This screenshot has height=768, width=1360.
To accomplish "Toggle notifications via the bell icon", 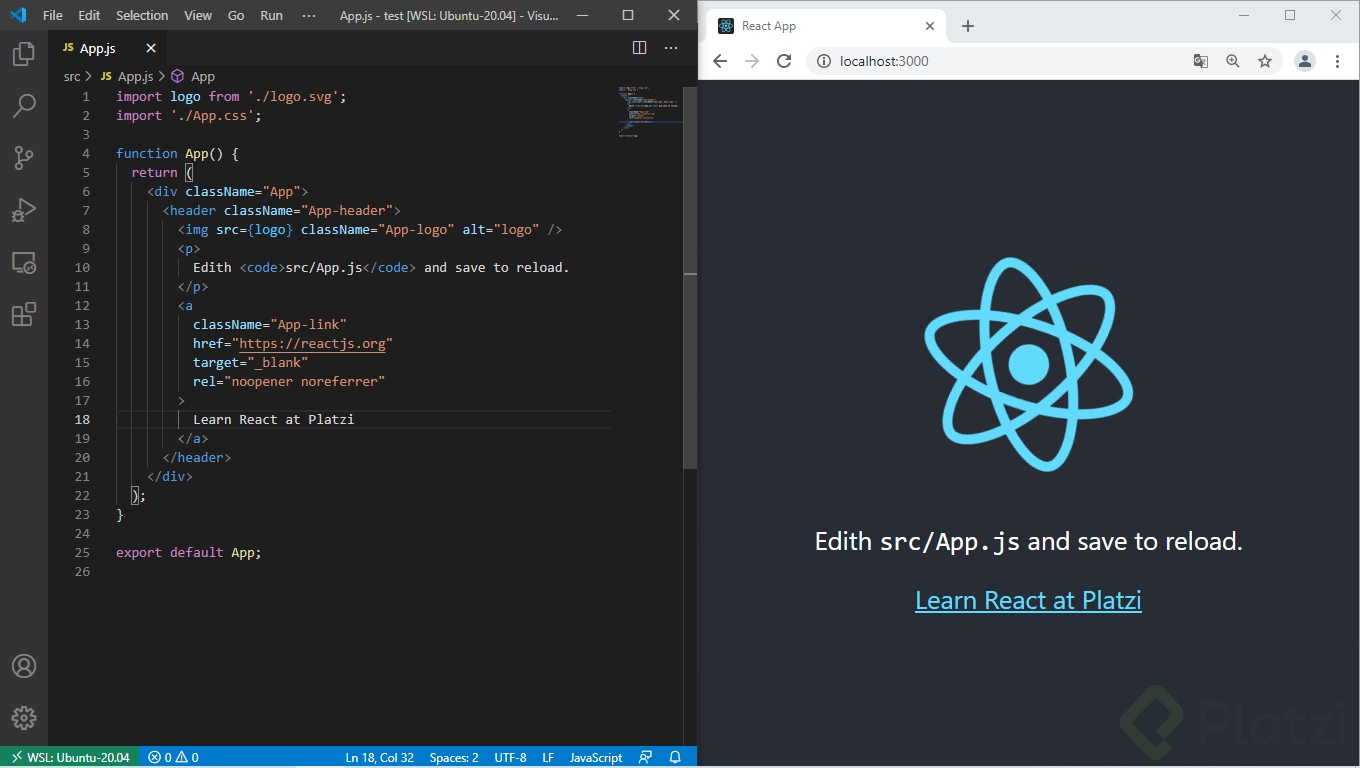I will point(675,757).
